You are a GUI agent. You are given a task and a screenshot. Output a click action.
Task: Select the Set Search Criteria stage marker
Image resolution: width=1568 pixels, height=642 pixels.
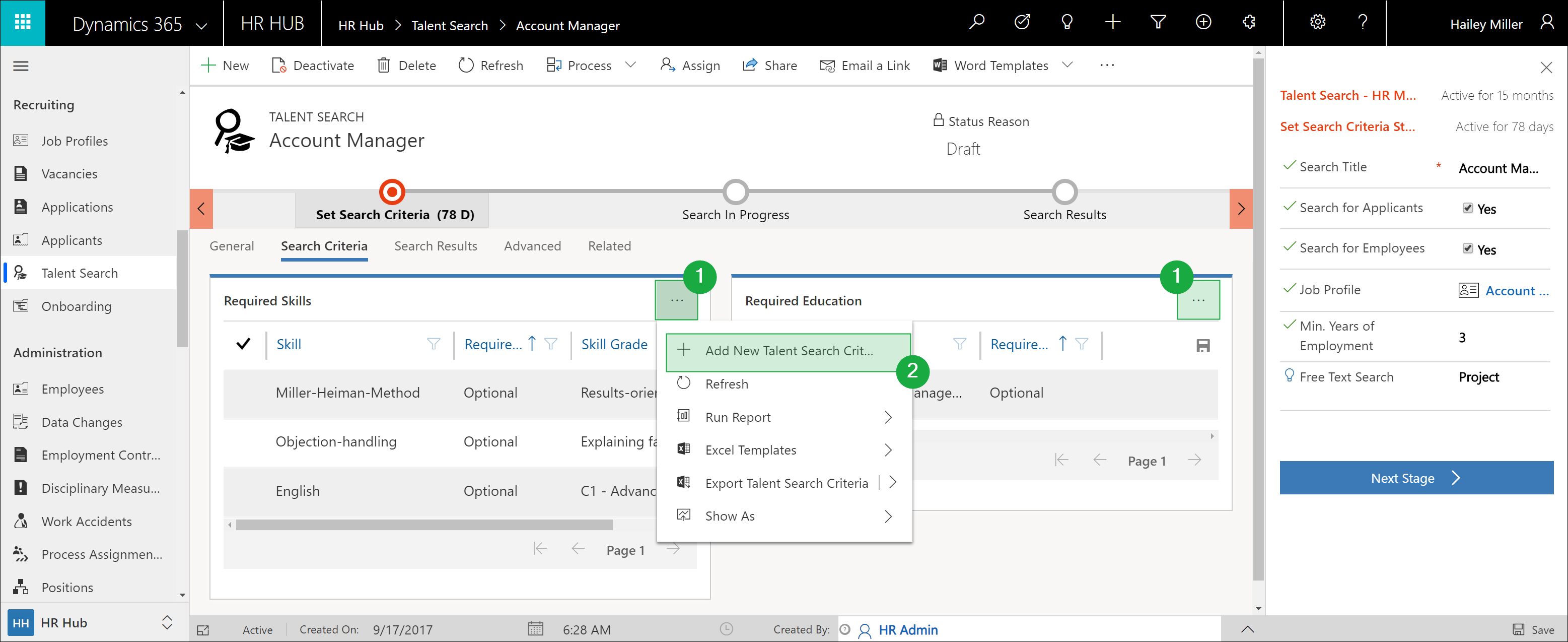point(392,192)
